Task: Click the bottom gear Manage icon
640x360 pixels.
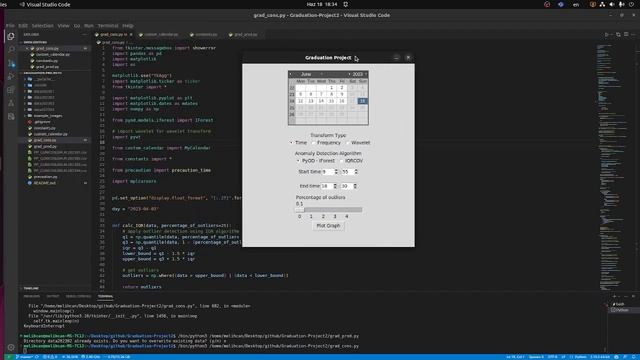Action: coord(11,347)
